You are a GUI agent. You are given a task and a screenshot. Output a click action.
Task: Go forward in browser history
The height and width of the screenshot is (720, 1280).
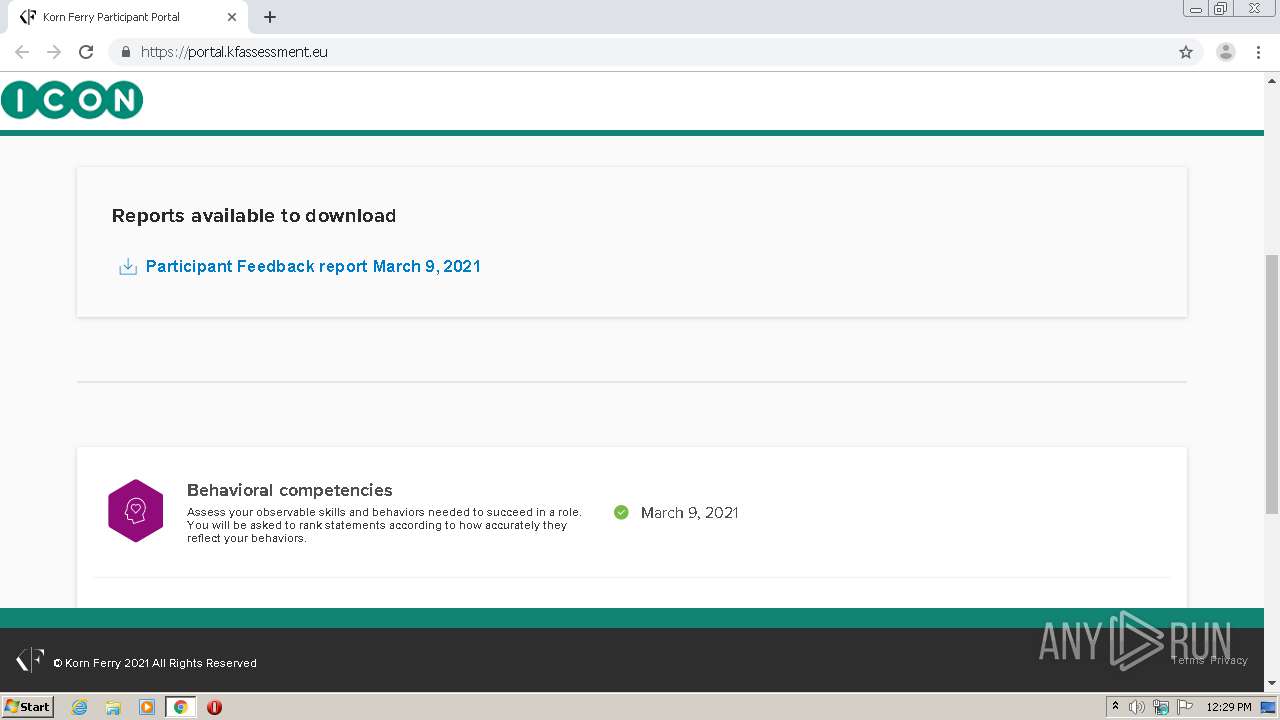point(54,52)
